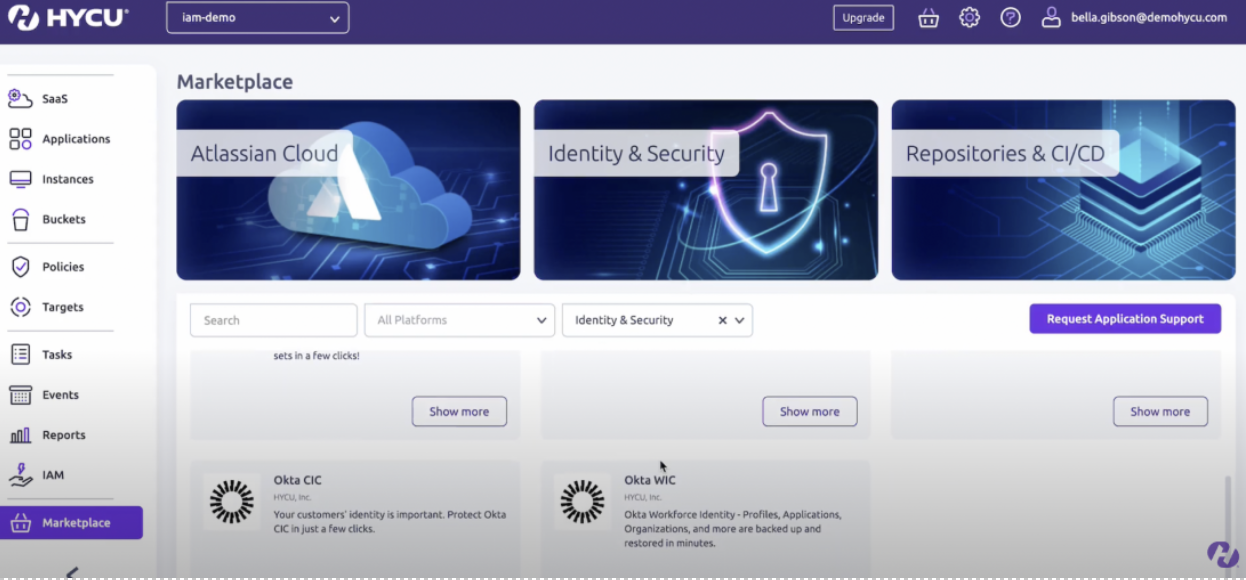Open the iam-demo organization dropdown

click(257, 17)
